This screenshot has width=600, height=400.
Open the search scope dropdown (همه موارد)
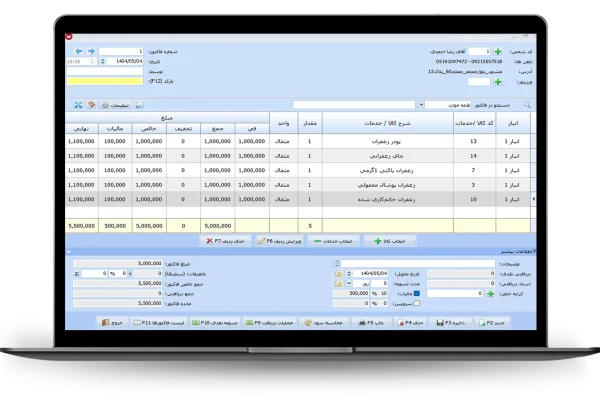tap(421, 104)
